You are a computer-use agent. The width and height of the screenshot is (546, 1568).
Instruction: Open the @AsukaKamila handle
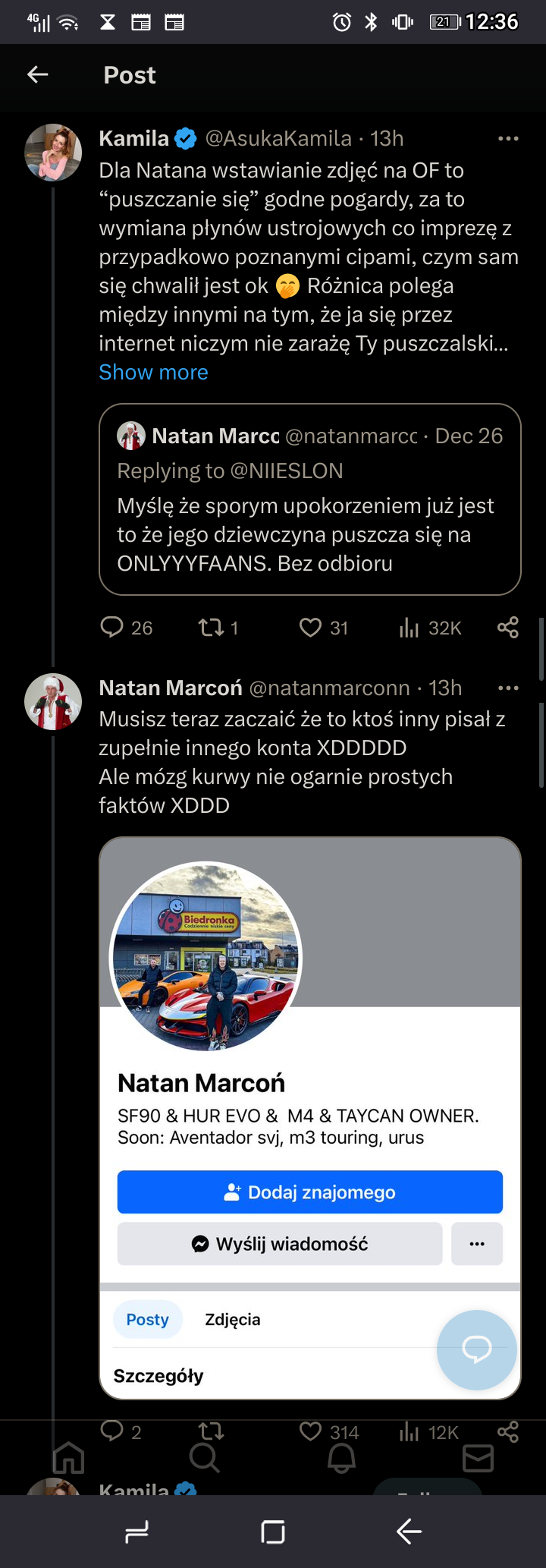point(278,139)
